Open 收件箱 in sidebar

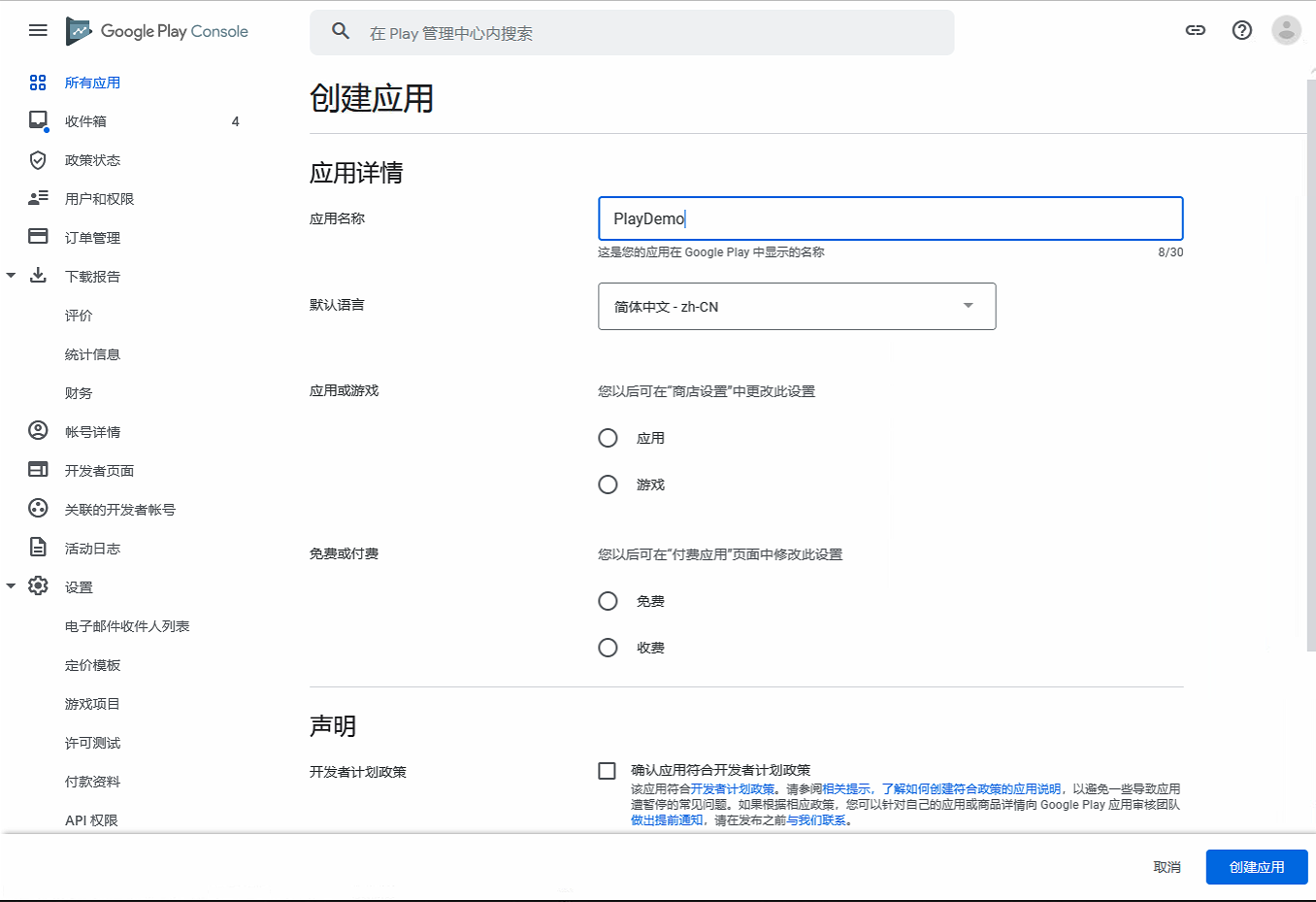[85, 121]
